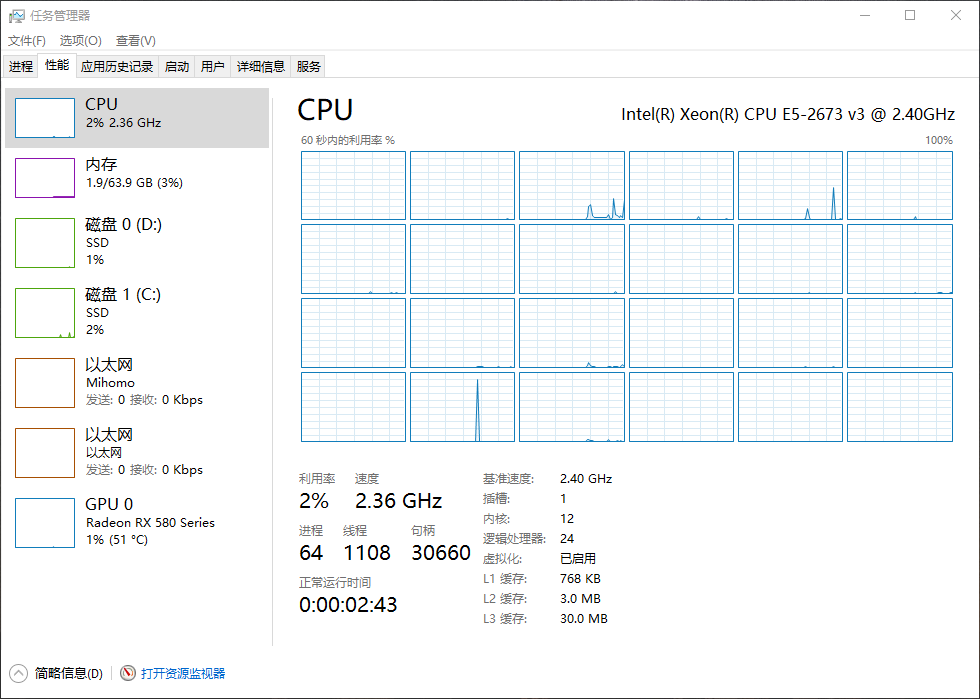
Task: Click the resource monitor icon at bottom
Action: [x=128, y=673]
